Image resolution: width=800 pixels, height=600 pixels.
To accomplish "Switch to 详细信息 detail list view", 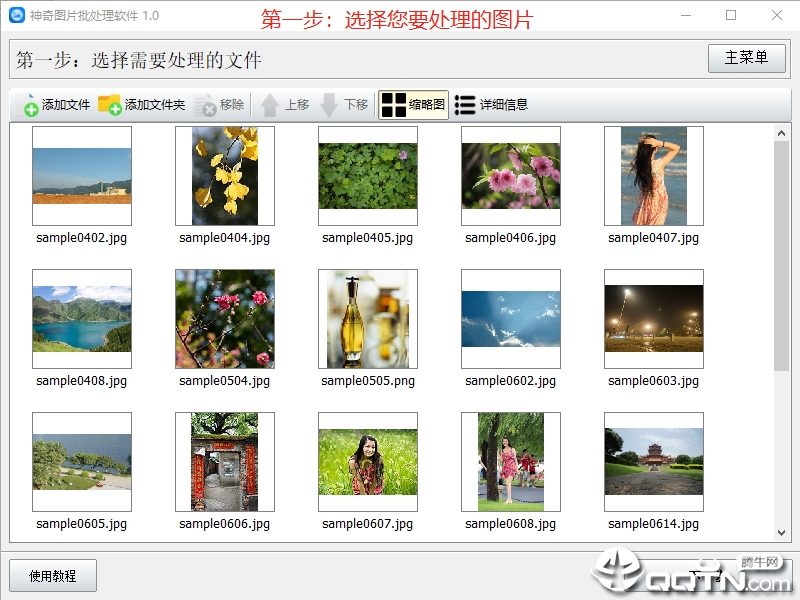I will [x=491, y=105].
